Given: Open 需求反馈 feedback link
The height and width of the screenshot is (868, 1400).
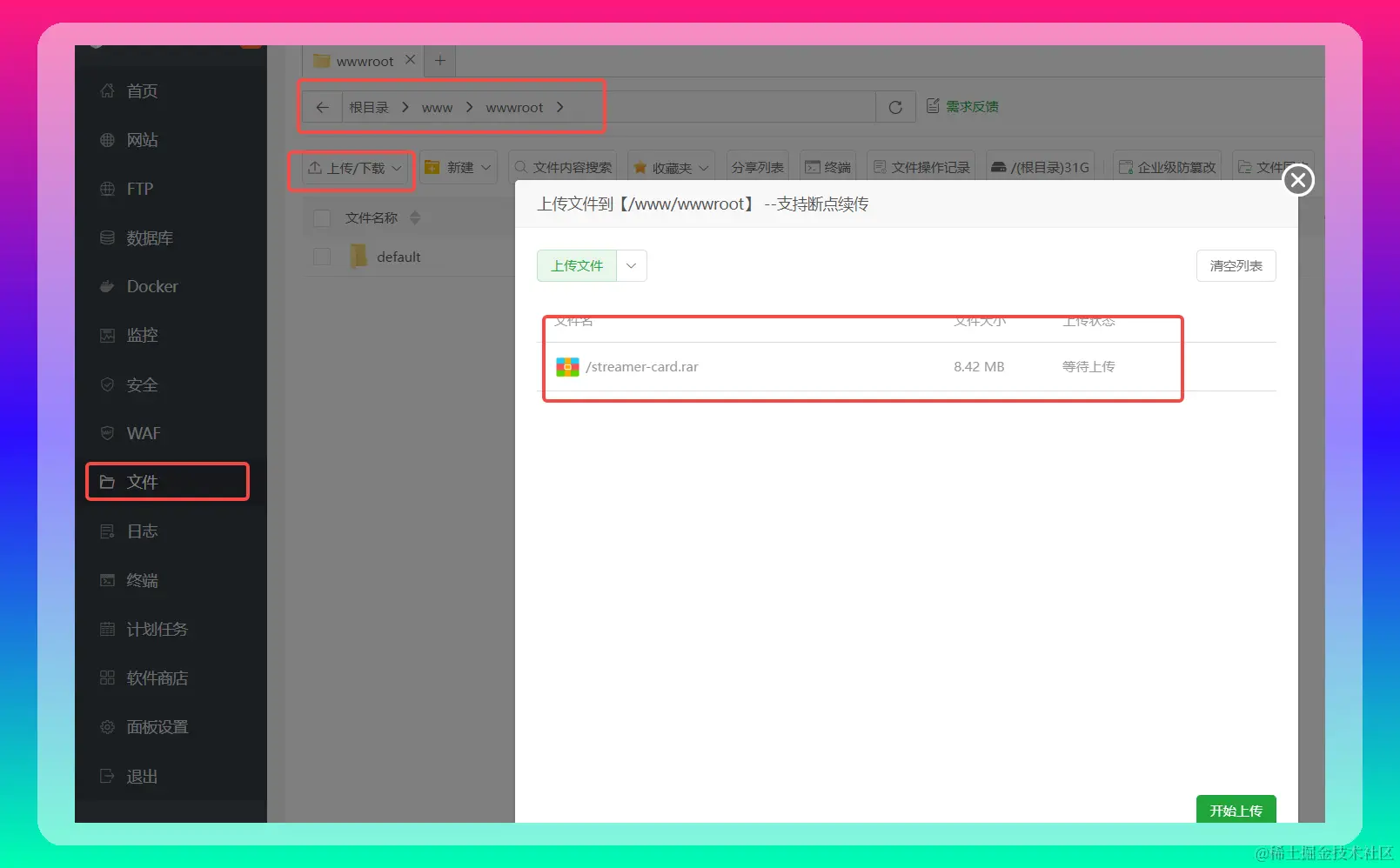Looking at the screenshot, I should (x=962, y=106).
